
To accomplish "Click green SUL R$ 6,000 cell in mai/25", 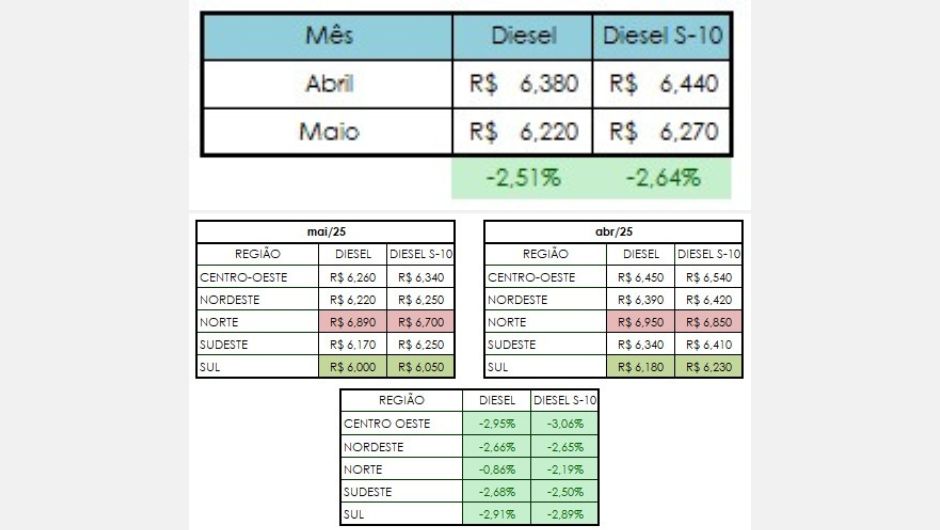I will (352, 367).
